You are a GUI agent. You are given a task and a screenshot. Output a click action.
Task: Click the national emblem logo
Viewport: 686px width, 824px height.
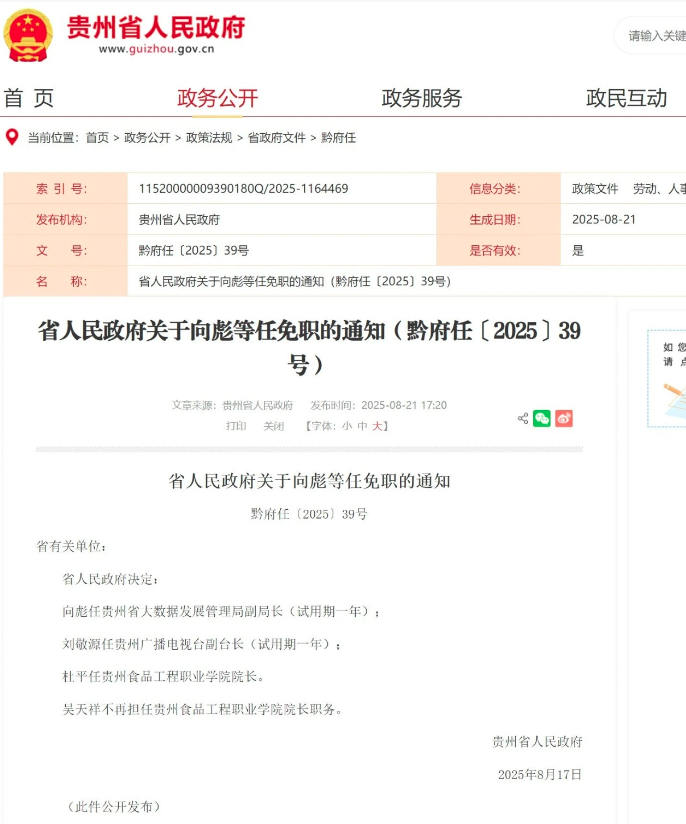click(28, 34)
